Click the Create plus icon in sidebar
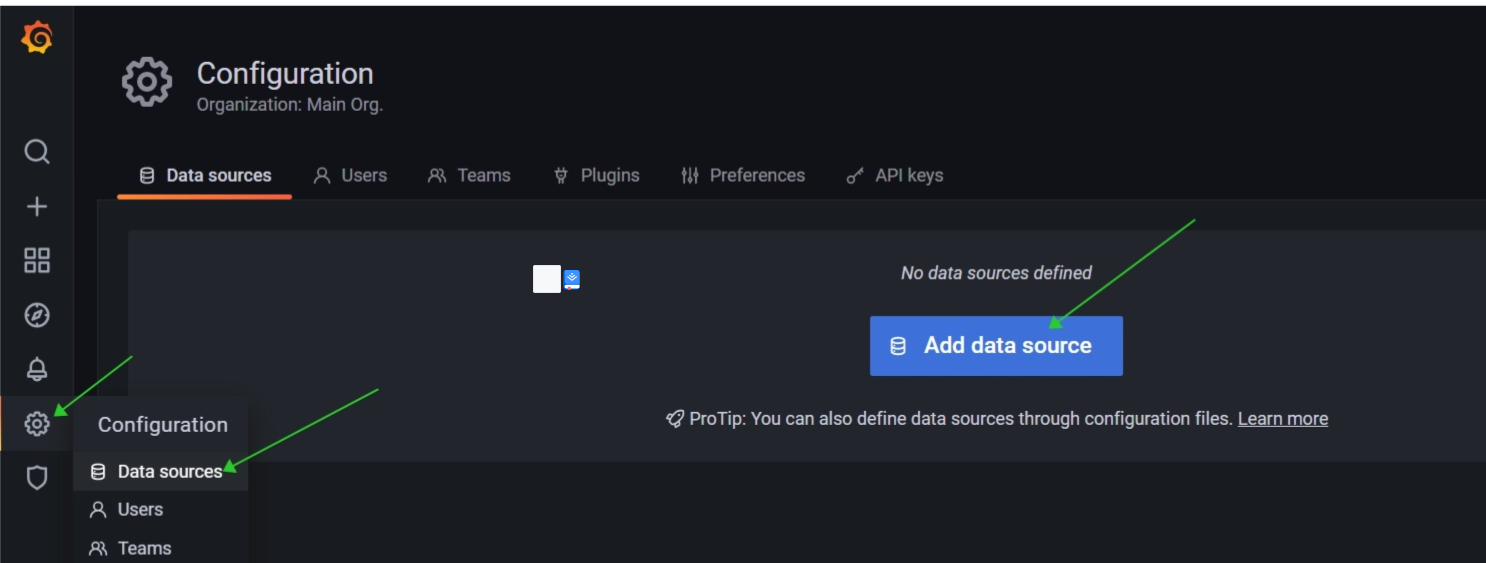 pyautogui.click(x=37, y=207)
